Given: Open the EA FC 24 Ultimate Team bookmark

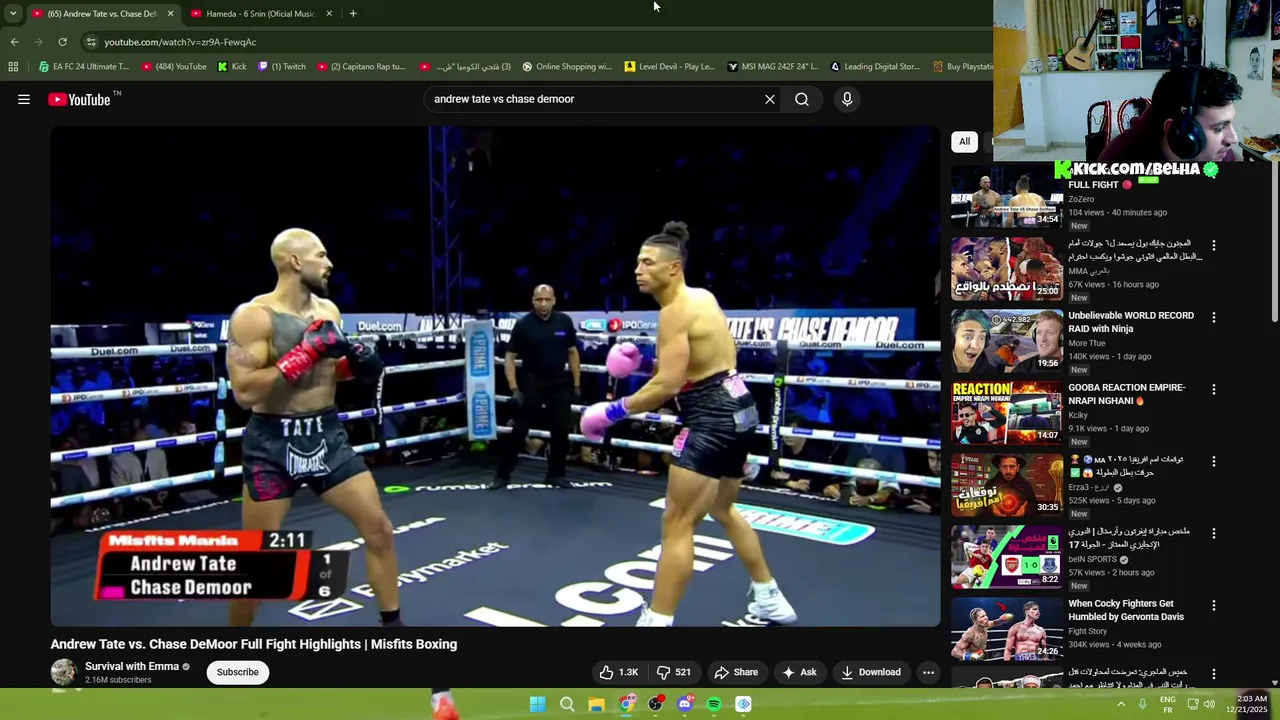Looking at the screenshot, I should (x=84, y=67).
